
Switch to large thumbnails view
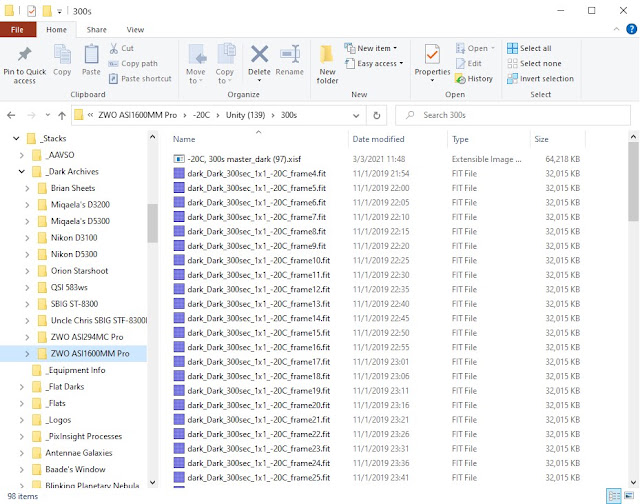coord(629,496)
